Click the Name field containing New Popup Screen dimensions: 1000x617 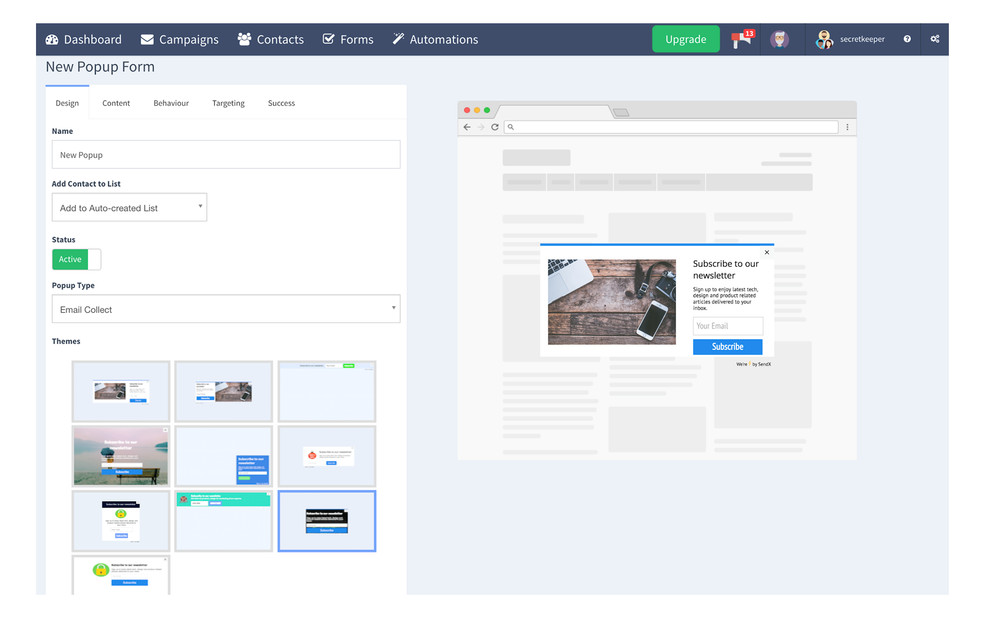(x=226, y=154)
